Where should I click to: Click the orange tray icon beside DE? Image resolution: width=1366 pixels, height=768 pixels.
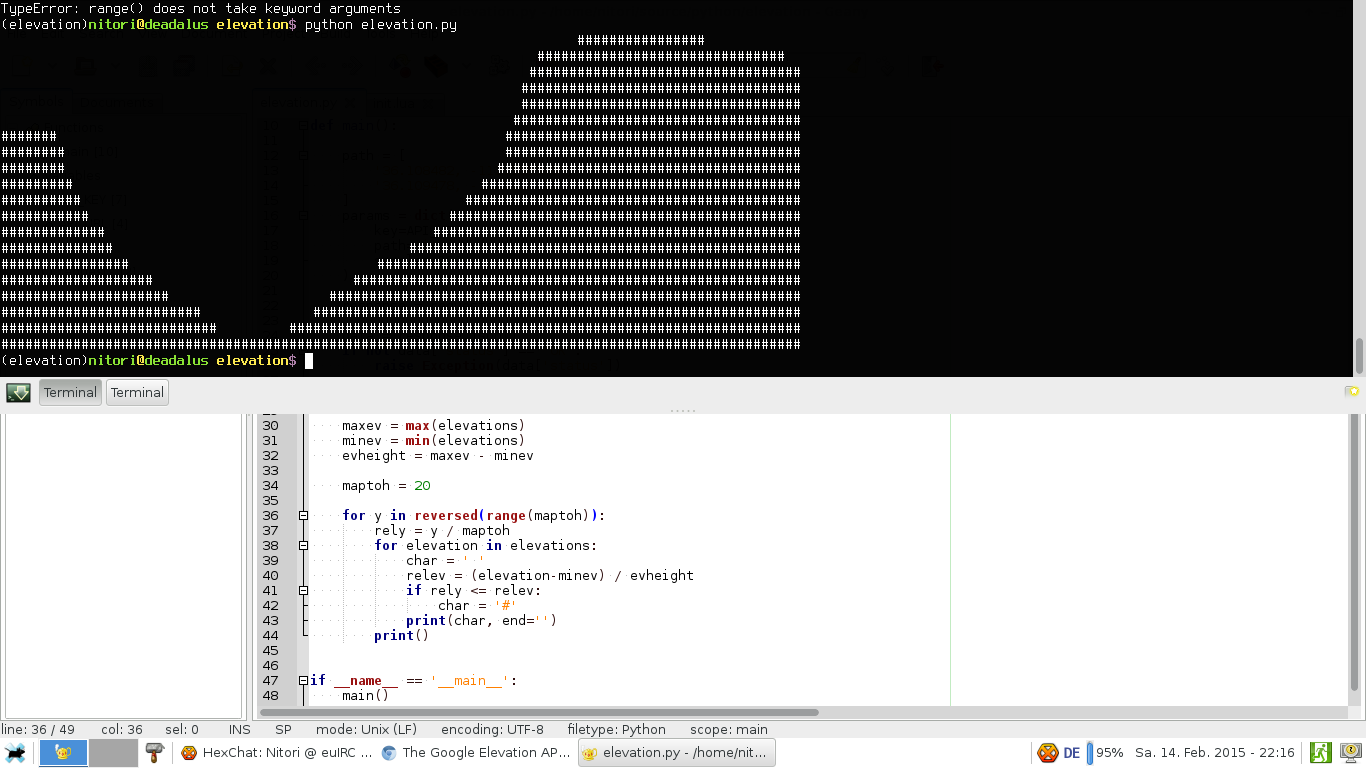pyautogui.click(x=1047, y=753)
